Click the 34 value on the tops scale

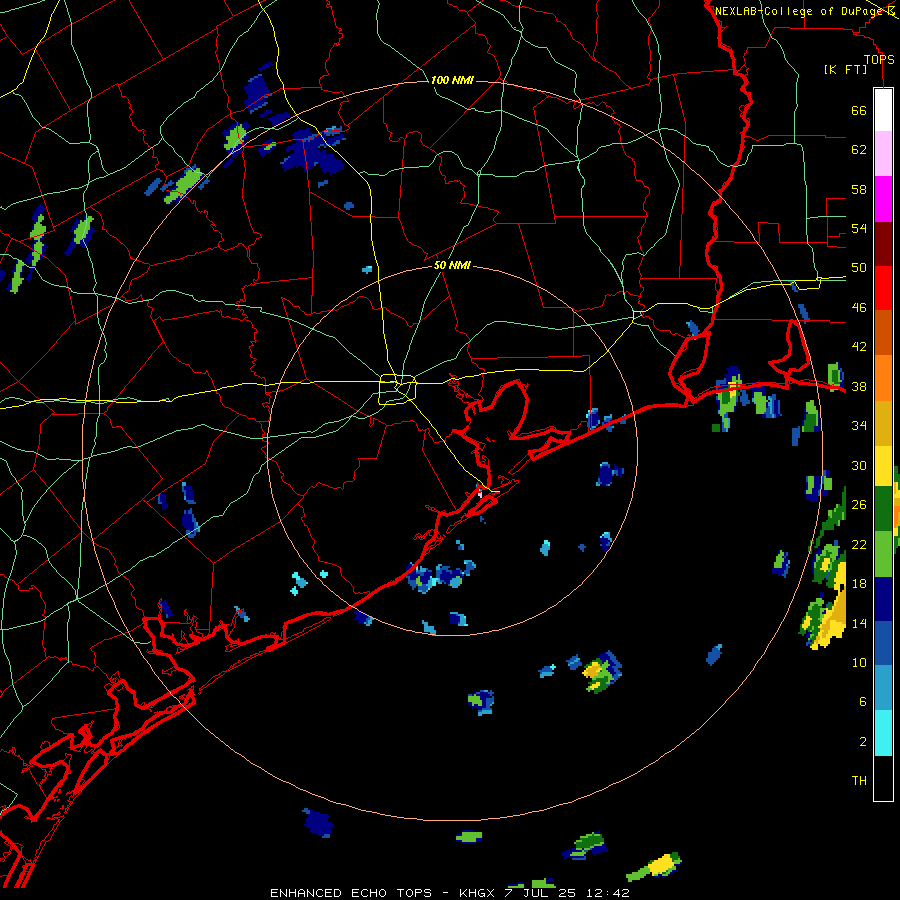[x=859, y=426]
